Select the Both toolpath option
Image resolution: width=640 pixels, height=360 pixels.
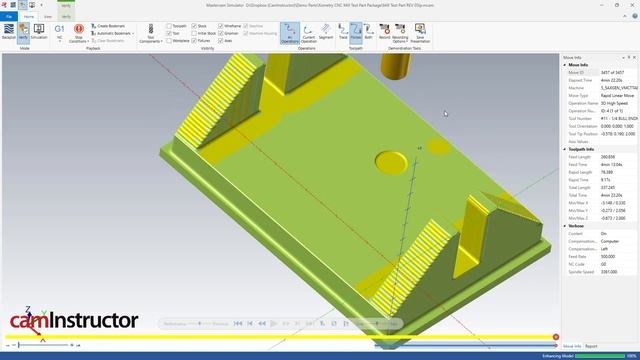tap(369, 32)
